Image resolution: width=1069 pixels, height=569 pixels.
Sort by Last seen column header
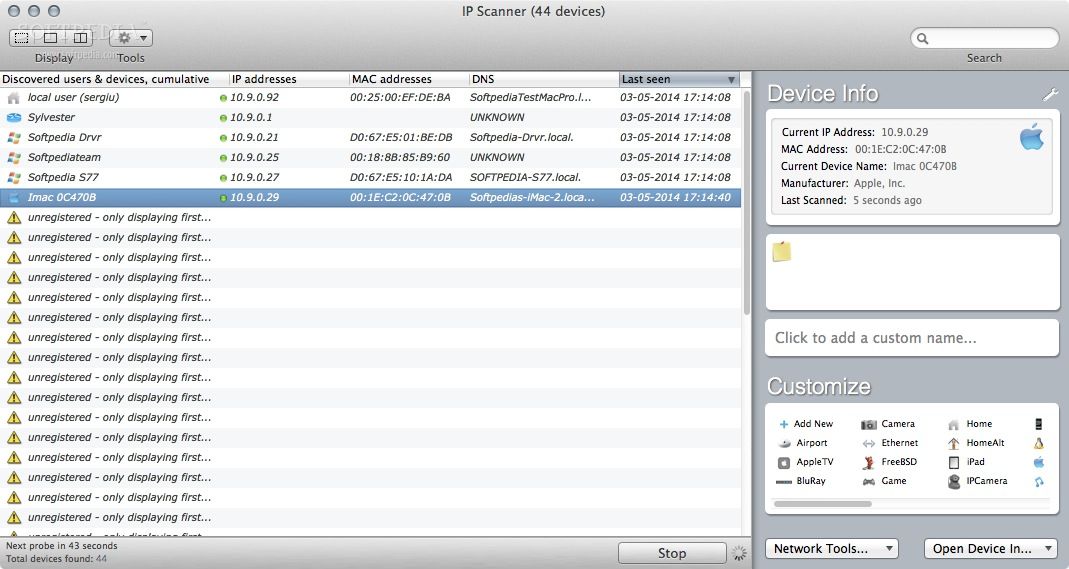coord(679,79)
